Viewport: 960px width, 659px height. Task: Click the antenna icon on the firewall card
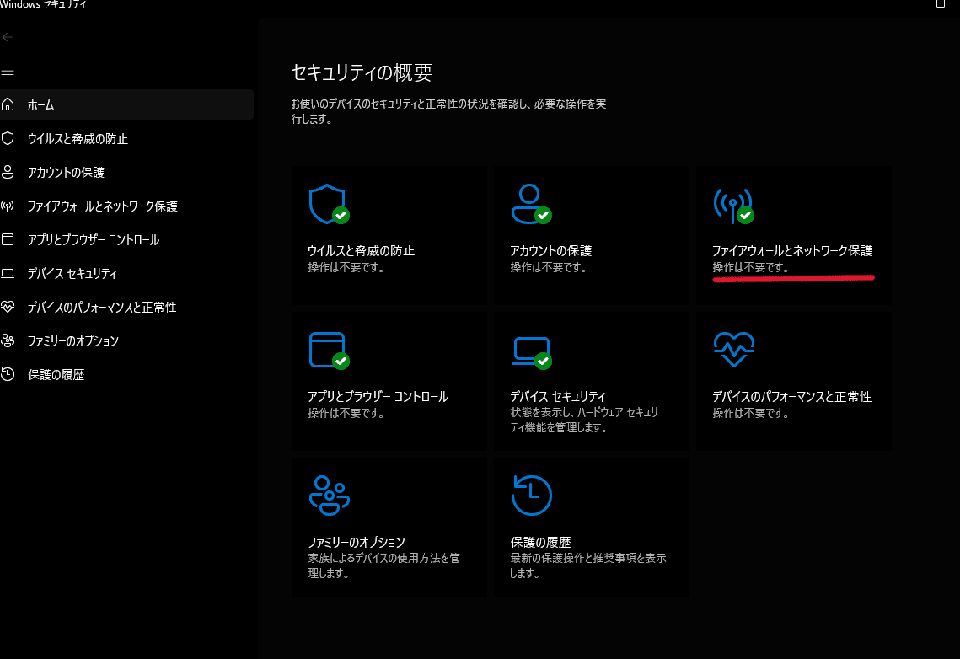pyautogui.click(x=733, y=205)
